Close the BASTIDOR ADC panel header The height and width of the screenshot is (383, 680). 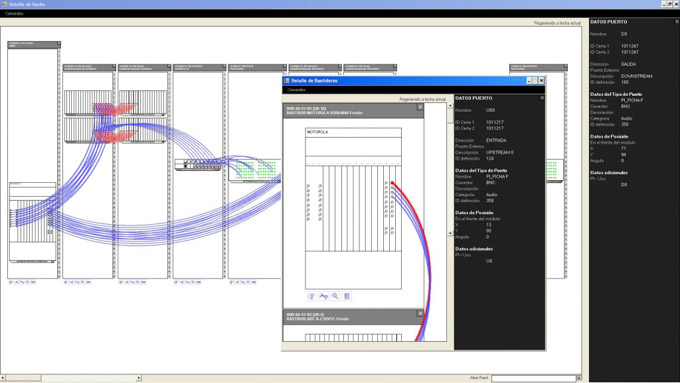tap(420, 313)
